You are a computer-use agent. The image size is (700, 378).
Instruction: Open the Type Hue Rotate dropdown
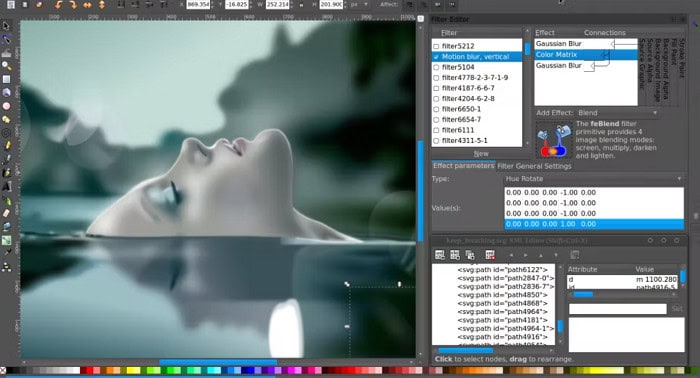pos(593,179)
